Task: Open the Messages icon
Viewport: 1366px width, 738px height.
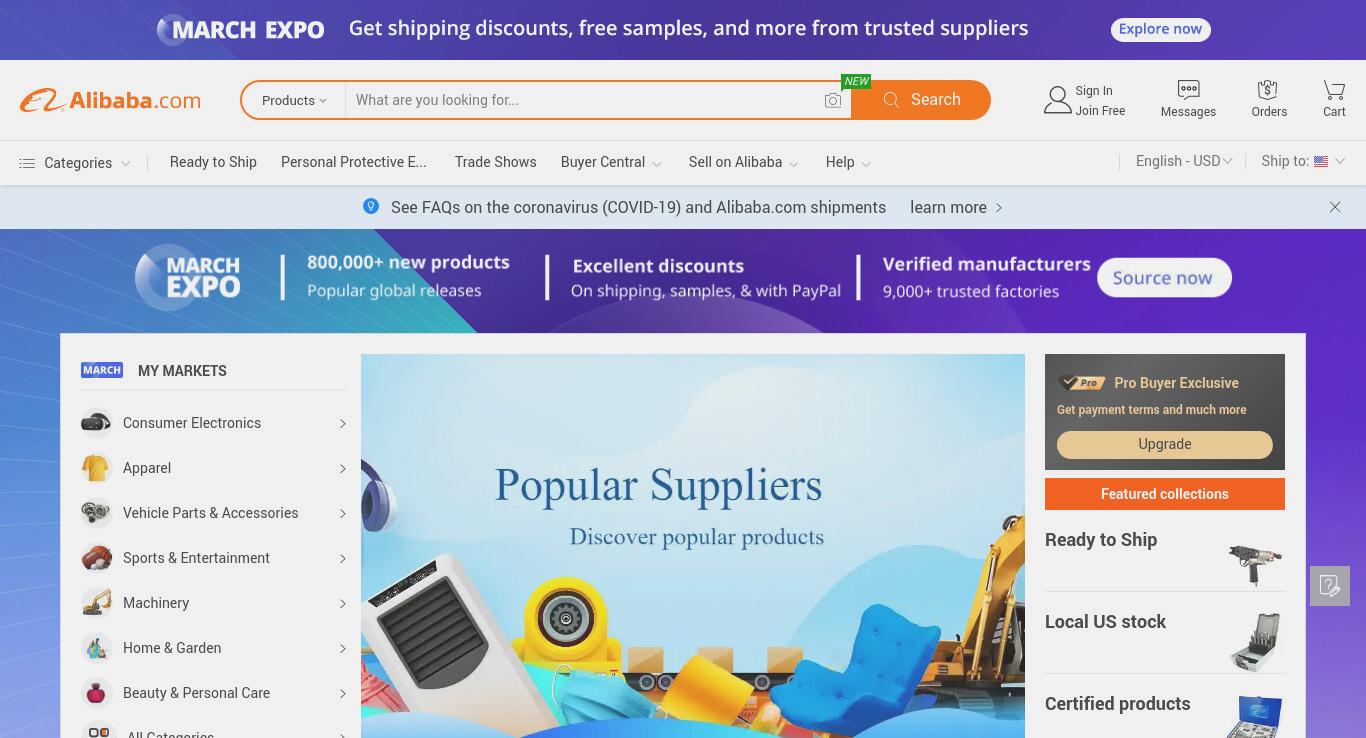Action: pos(1188,90)
